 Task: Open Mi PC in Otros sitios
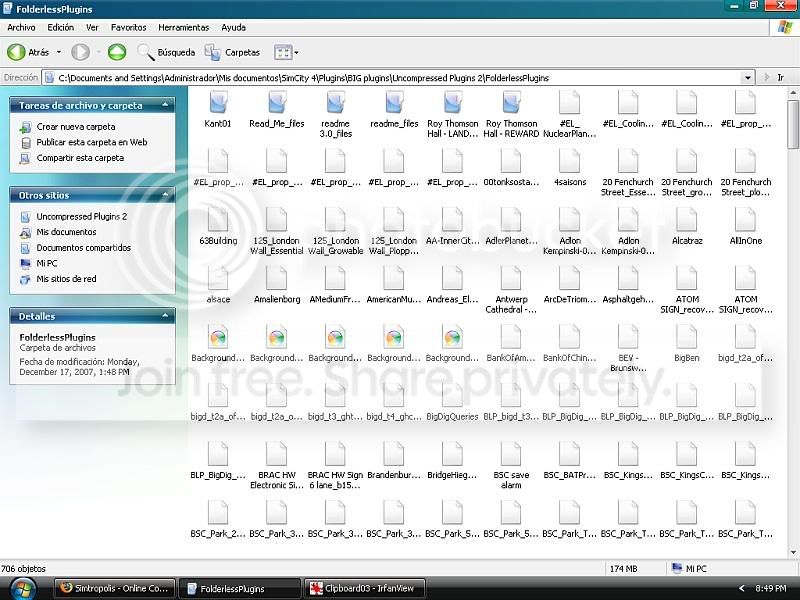click(x=47, y=263)
